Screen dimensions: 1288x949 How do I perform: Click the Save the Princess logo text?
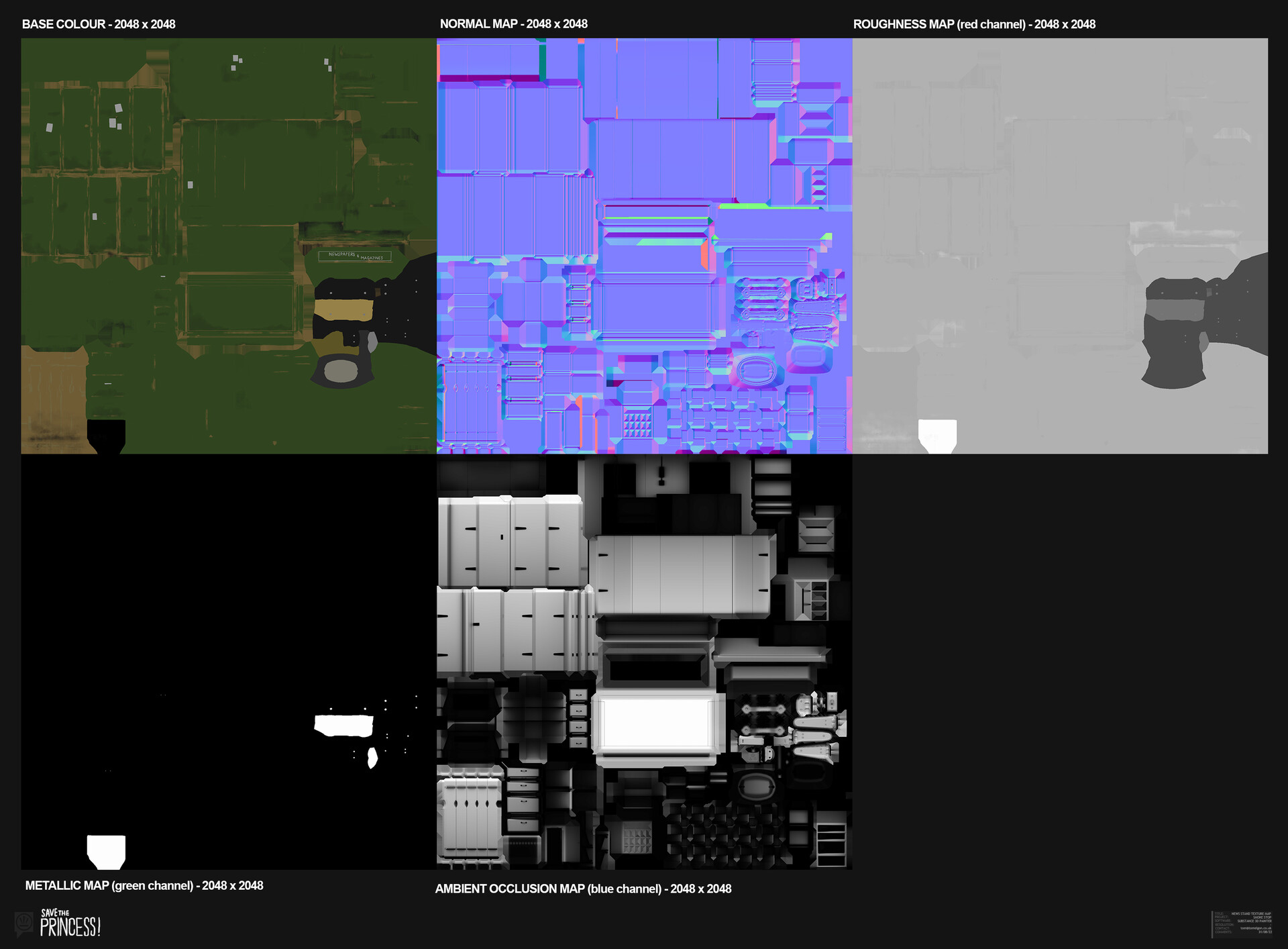pos(70,924)
